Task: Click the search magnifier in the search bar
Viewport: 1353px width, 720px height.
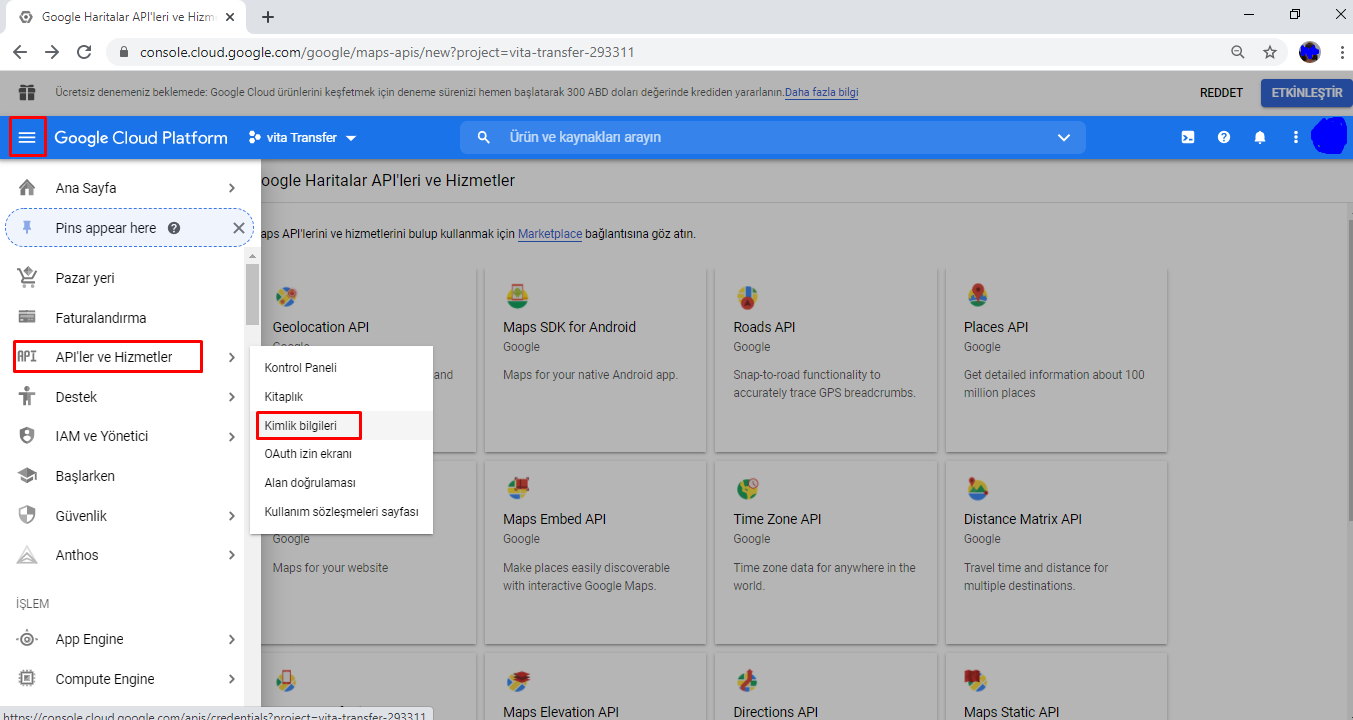Action: pos(484,137)
